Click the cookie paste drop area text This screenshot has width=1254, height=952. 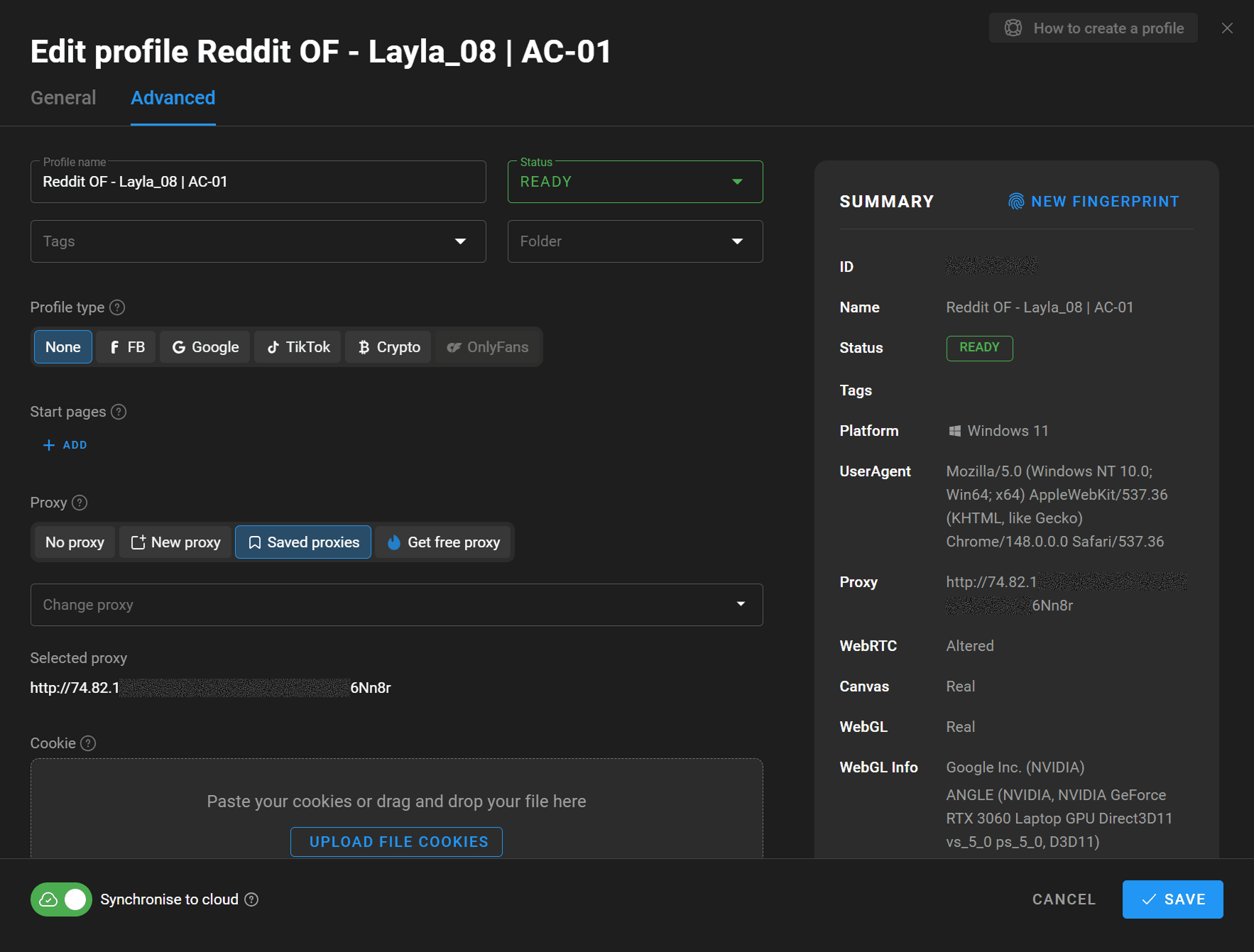pyautogui.click(x=396, y=801)
